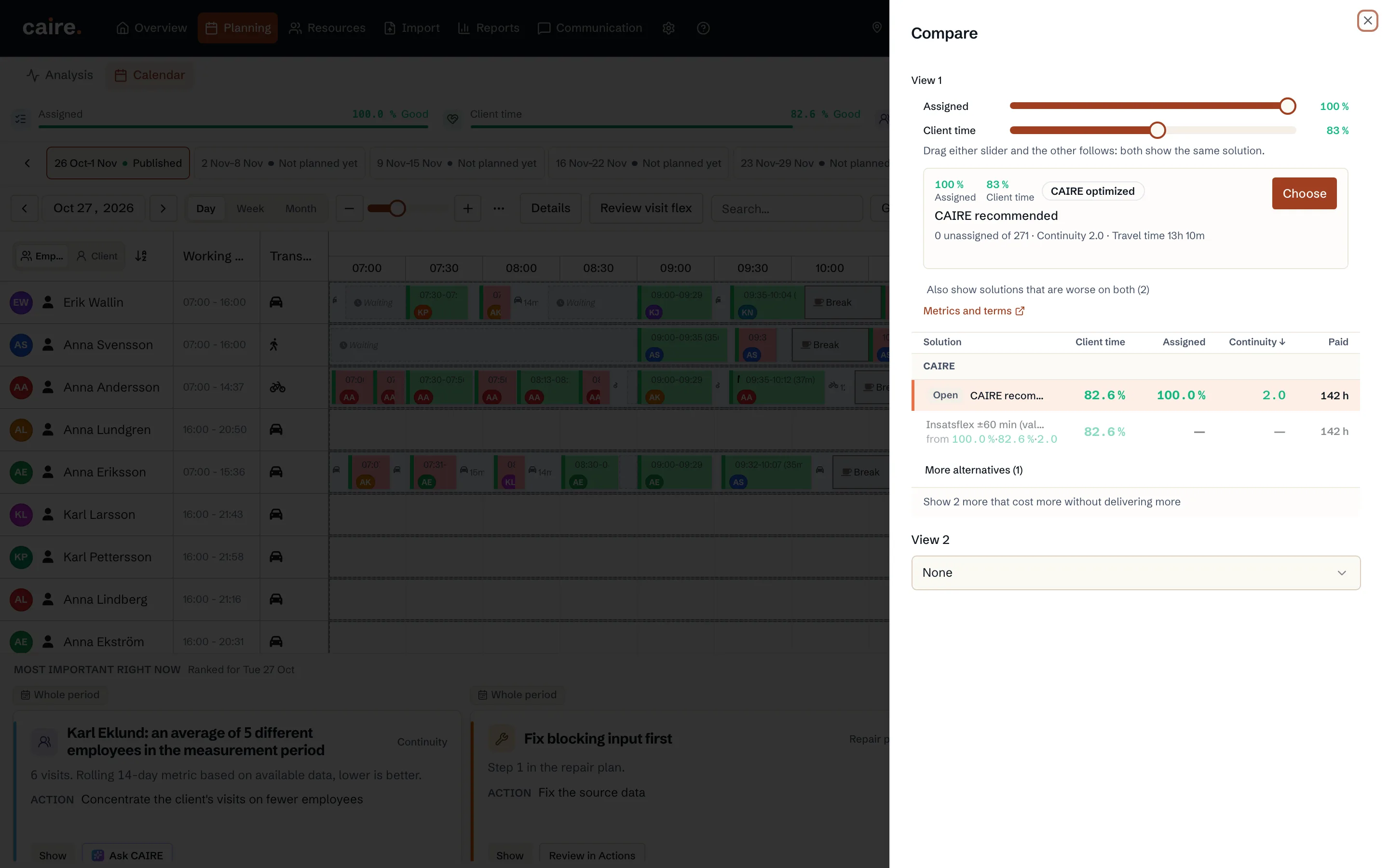Go to previous day arrow

click(24, 208)
